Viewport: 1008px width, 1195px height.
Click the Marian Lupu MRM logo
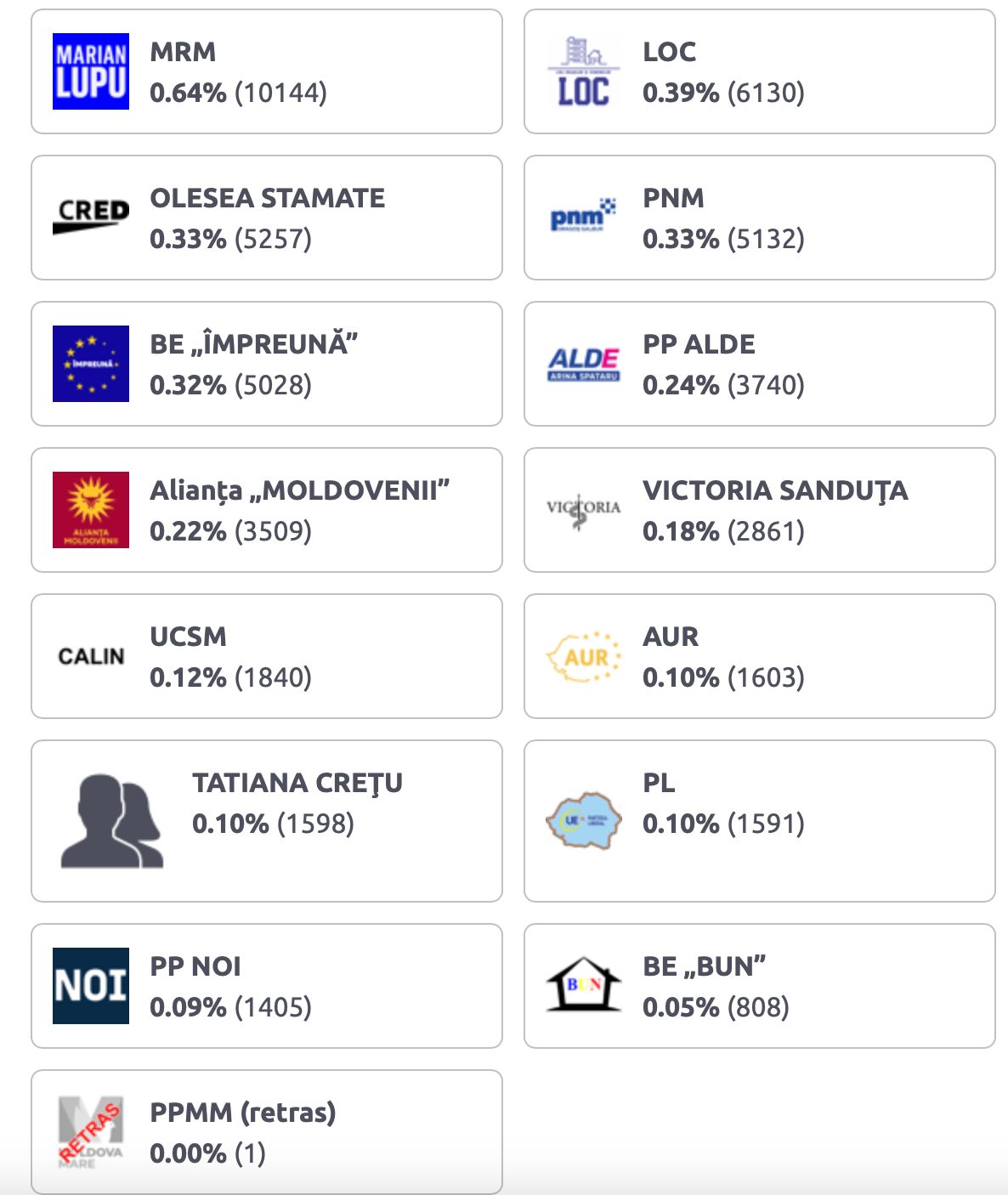pyautogui.click(x=91, y=71)
